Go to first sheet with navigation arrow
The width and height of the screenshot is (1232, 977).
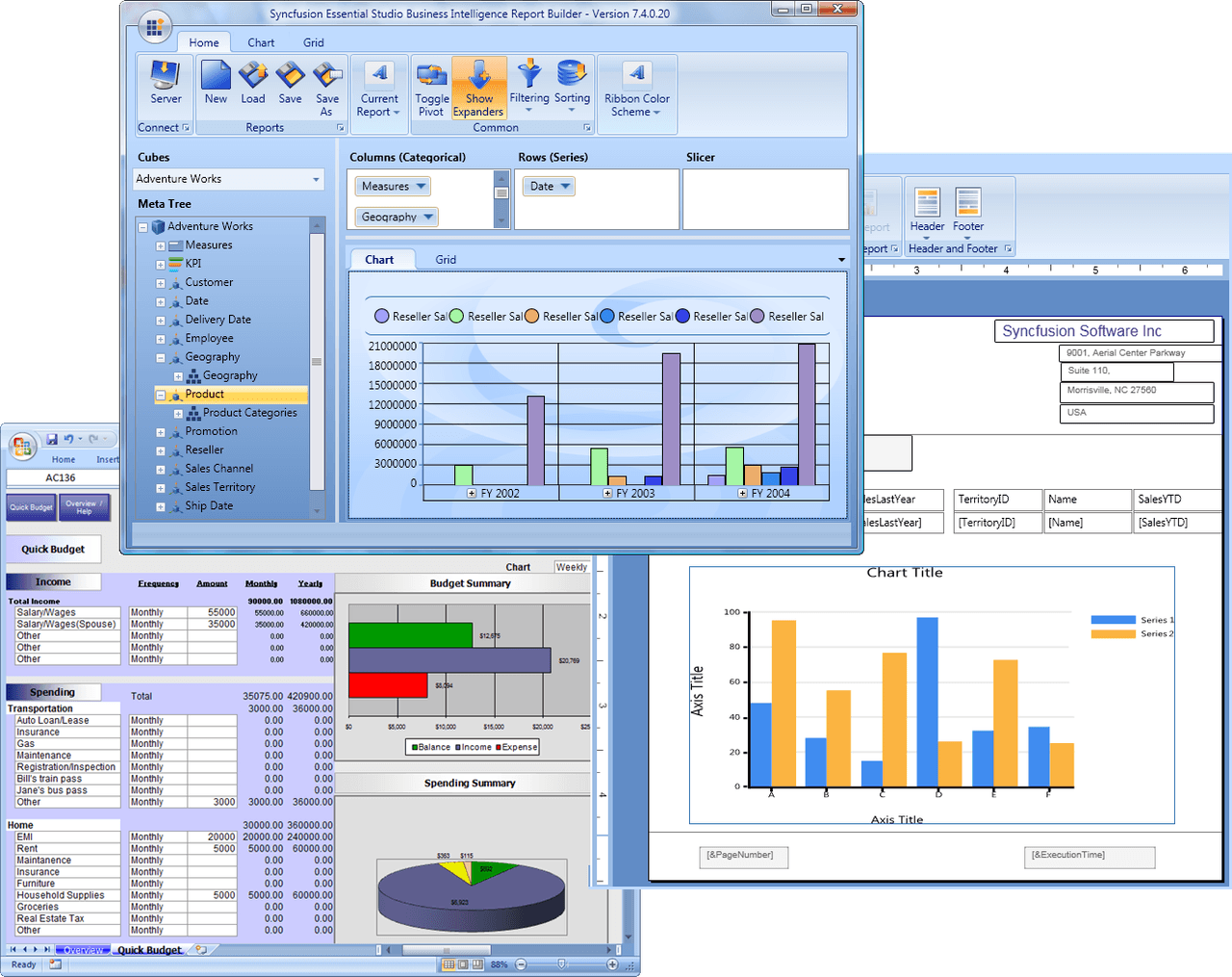13,950
